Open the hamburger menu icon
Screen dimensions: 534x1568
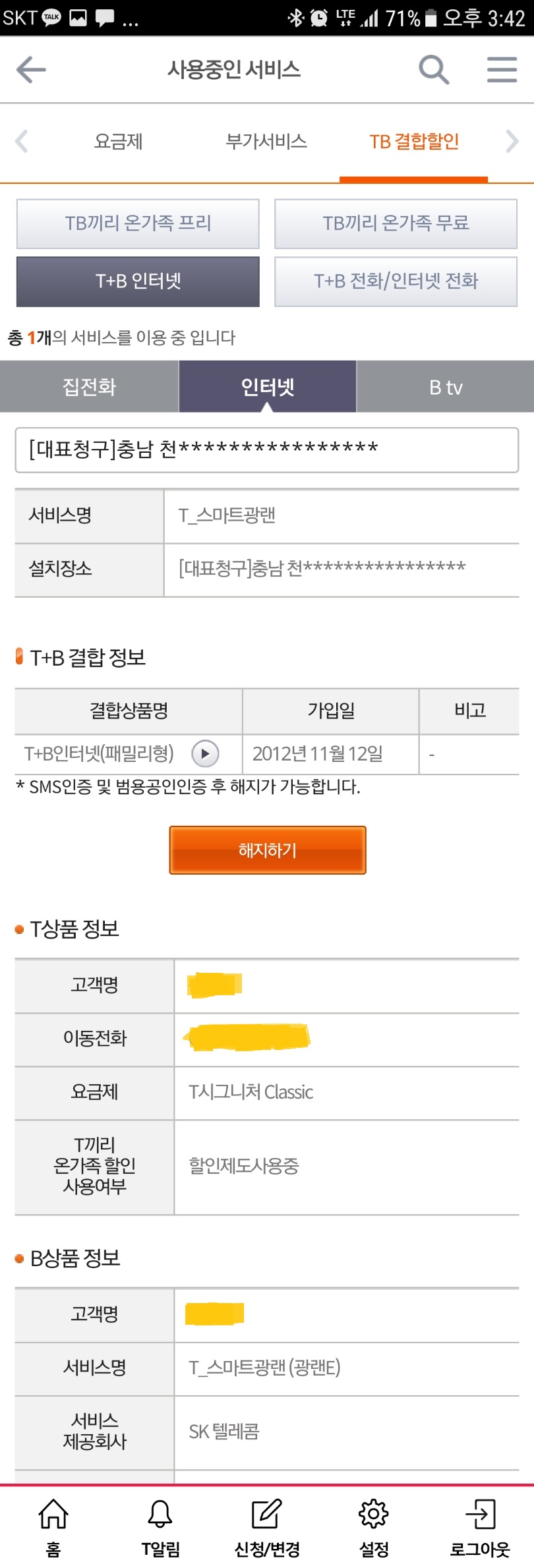click(502, 69)
